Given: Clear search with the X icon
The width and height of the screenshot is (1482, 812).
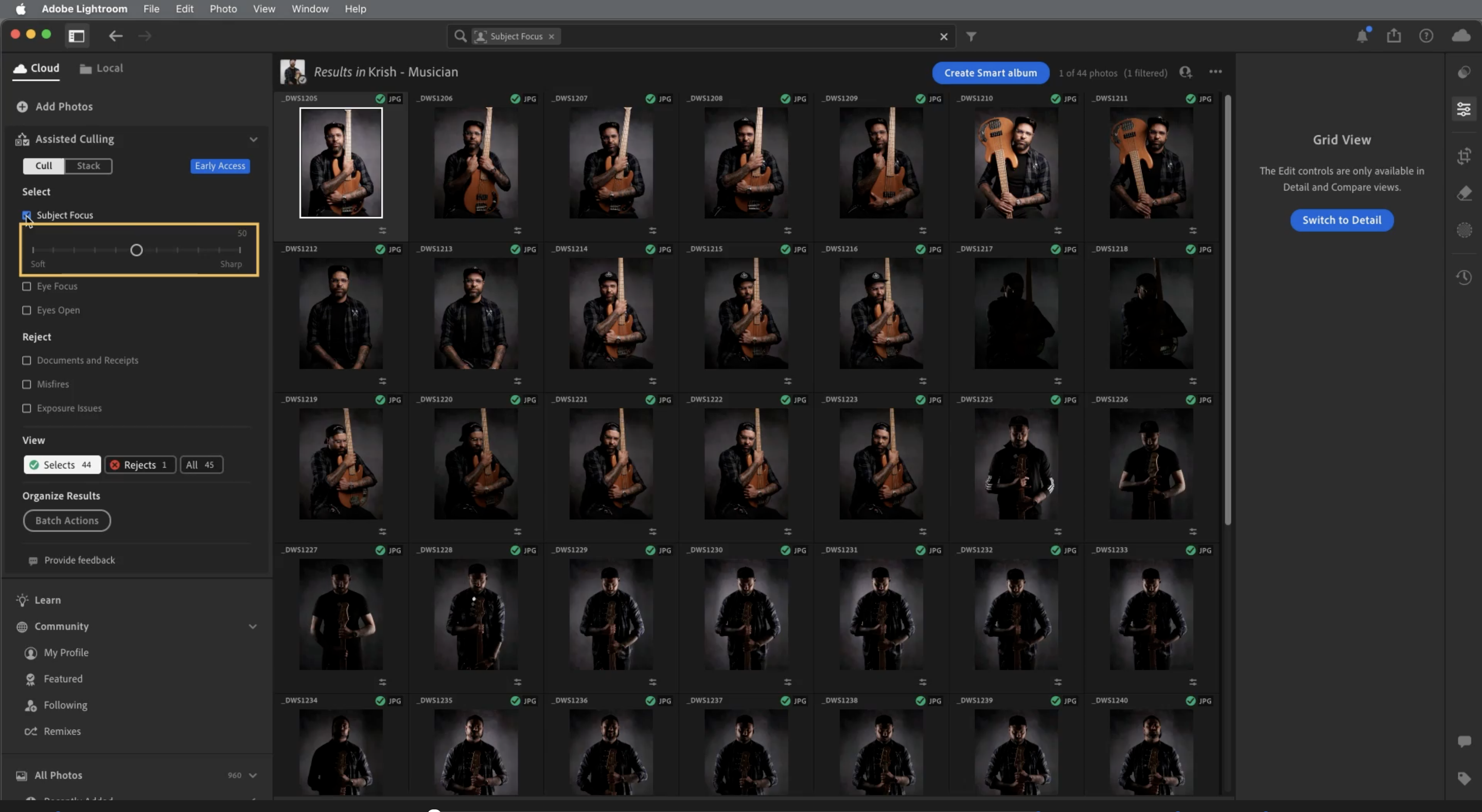Looking at the screenshot, I should coord(944,36).
